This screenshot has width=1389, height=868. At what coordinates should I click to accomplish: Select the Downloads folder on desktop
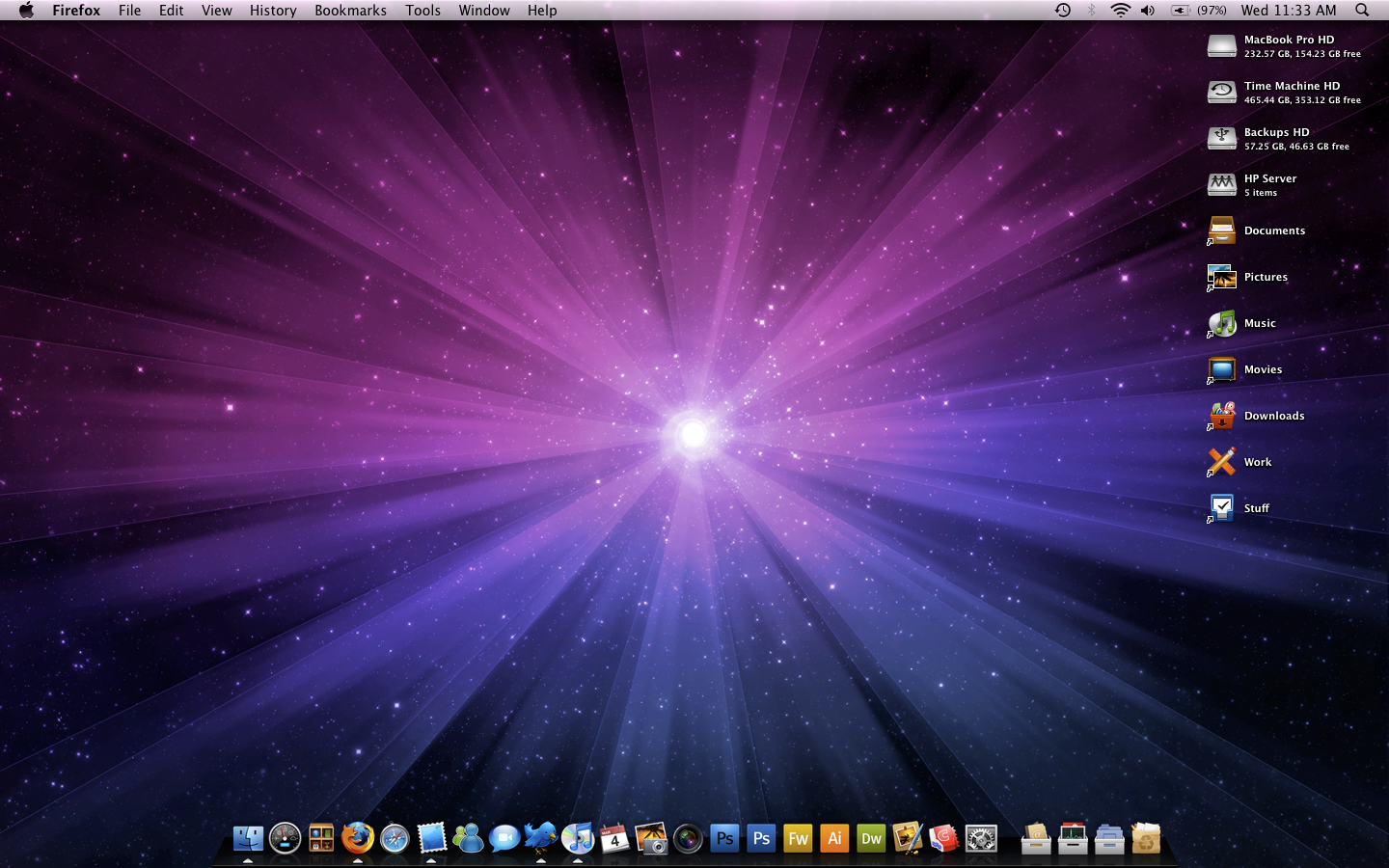(1222, 416)
